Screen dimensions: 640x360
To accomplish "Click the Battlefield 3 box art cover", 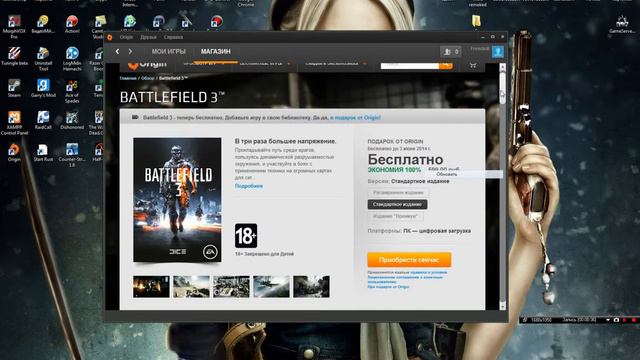I will click(x=177, y=200).
